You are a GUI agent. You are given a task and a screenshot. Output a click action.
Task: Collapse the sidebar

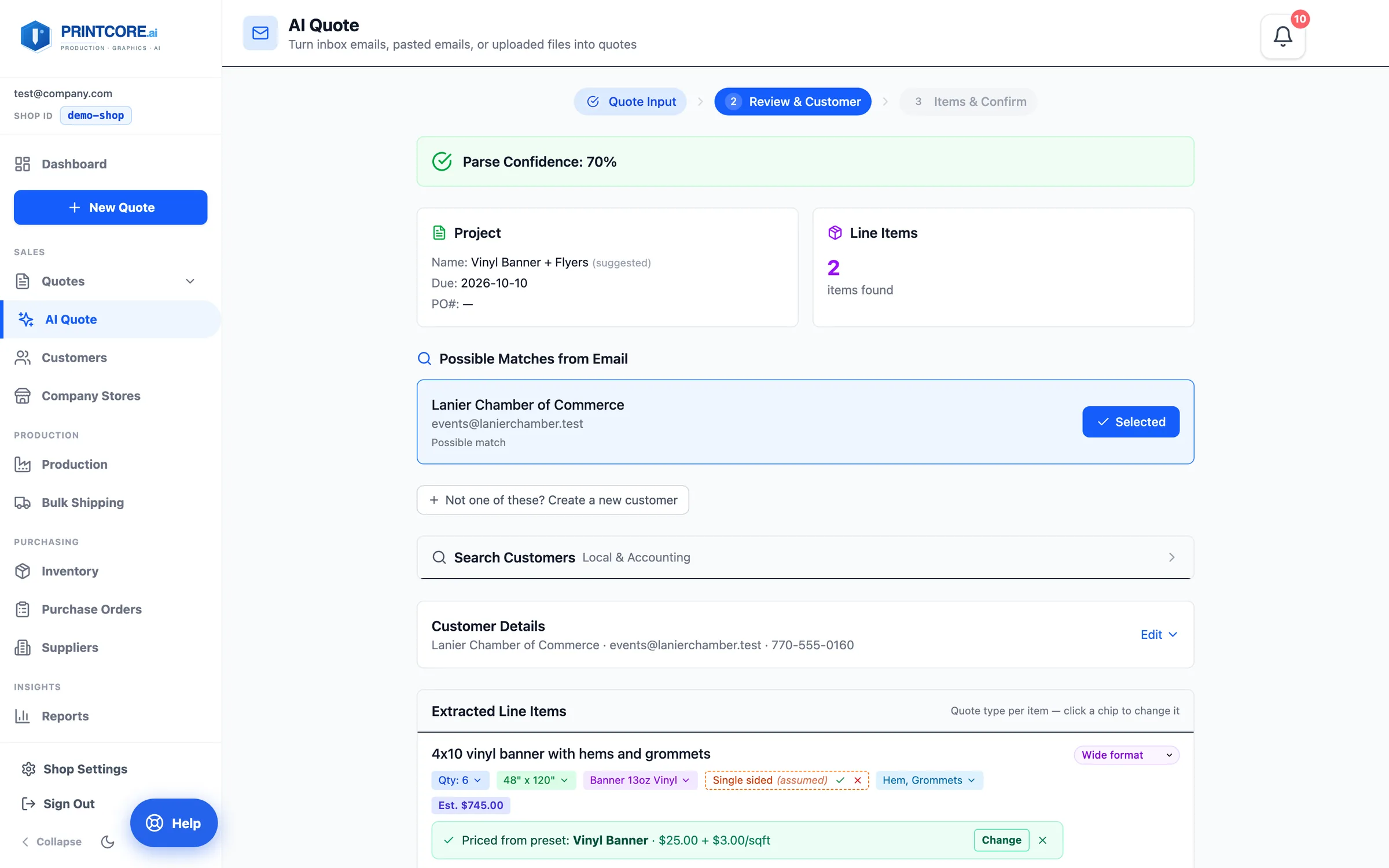point(51,841)
